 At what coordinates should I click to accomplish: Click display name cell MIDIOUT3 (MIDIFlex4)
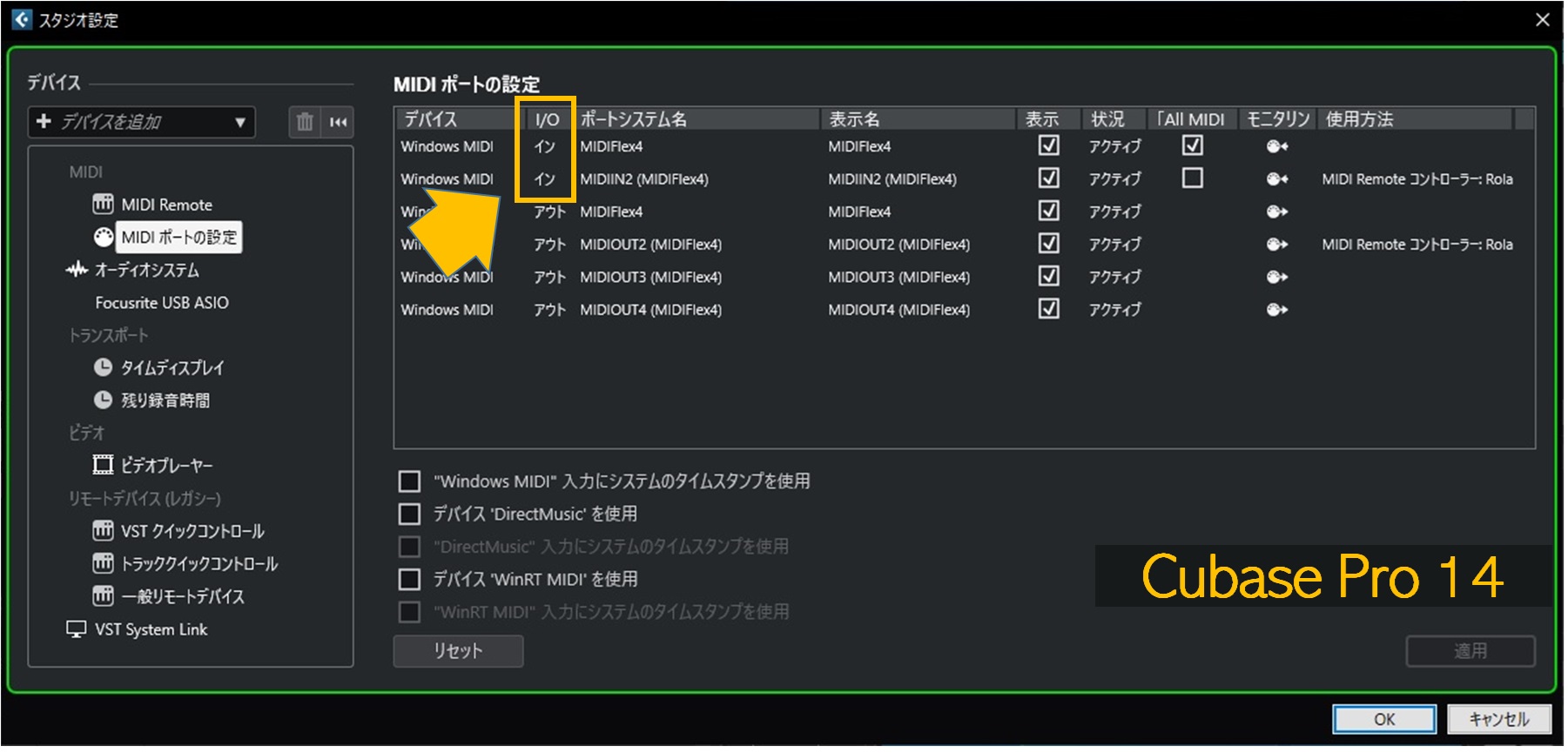(x=898, y=277)
